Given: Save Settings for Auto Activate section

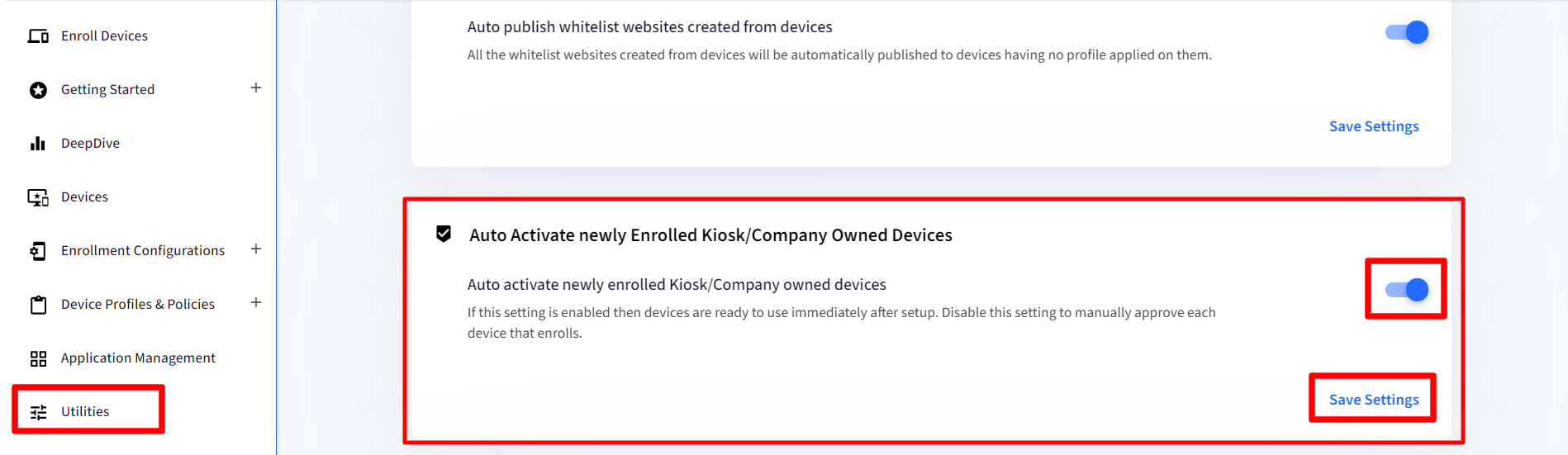Looking at the screenshot, I should 1374,400.
